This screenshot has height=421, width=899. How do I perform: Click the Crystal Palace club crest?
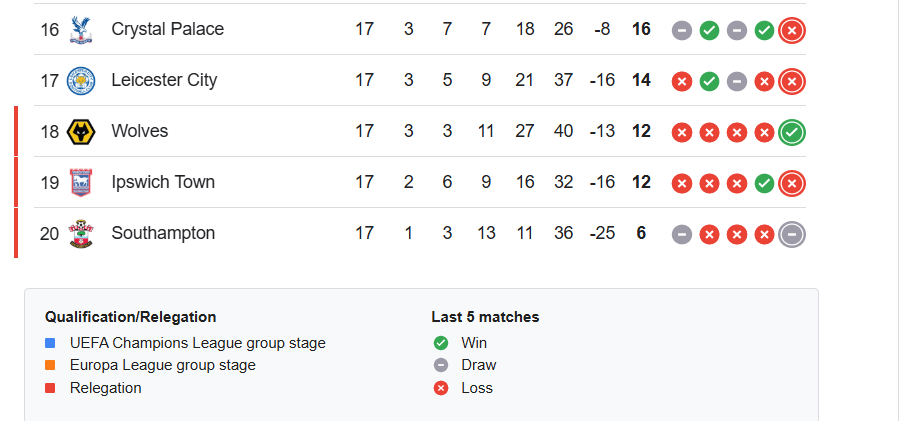80,30
